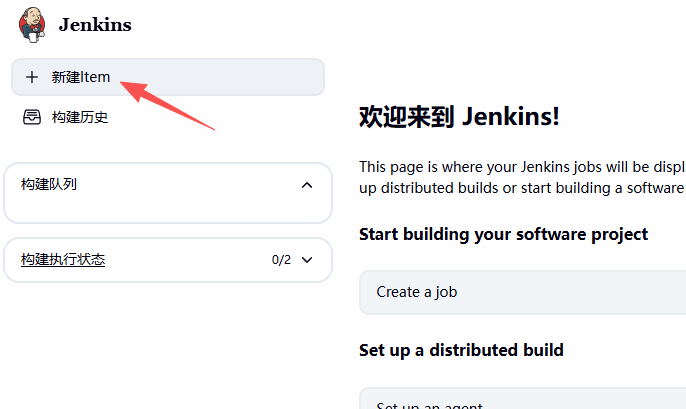Open the 构建执行状态 link
This screenshot has width=686, height=409.
(x=63, y=259)
